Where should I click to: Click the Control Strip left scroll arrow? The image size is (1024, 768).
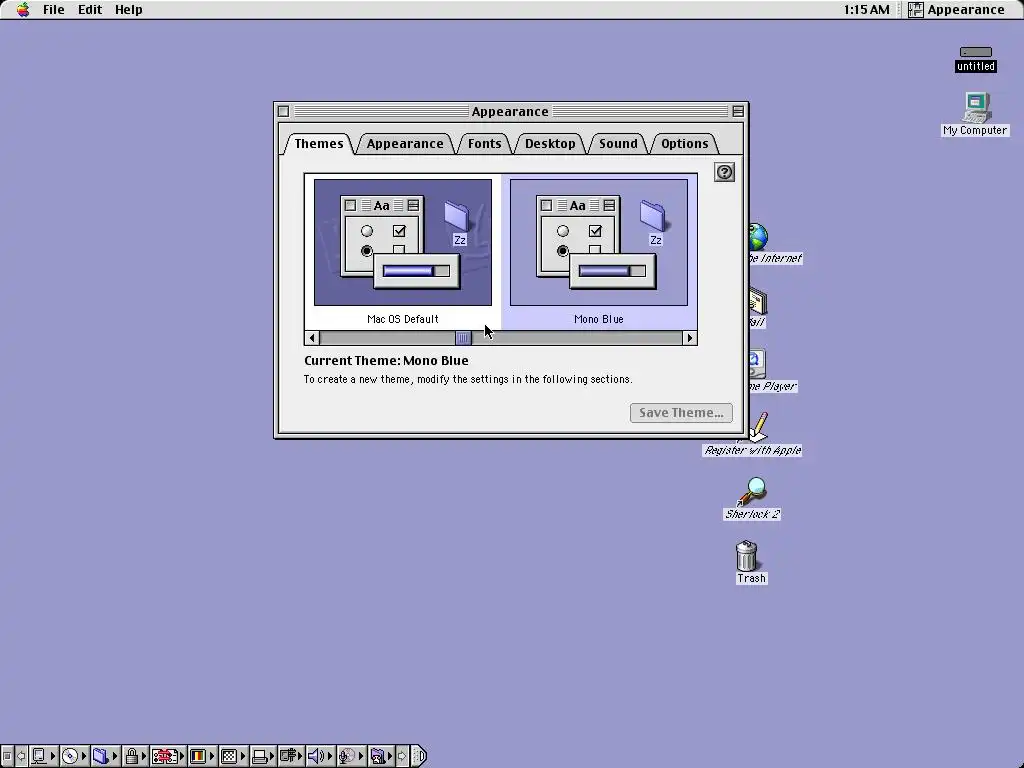(21, 756)
